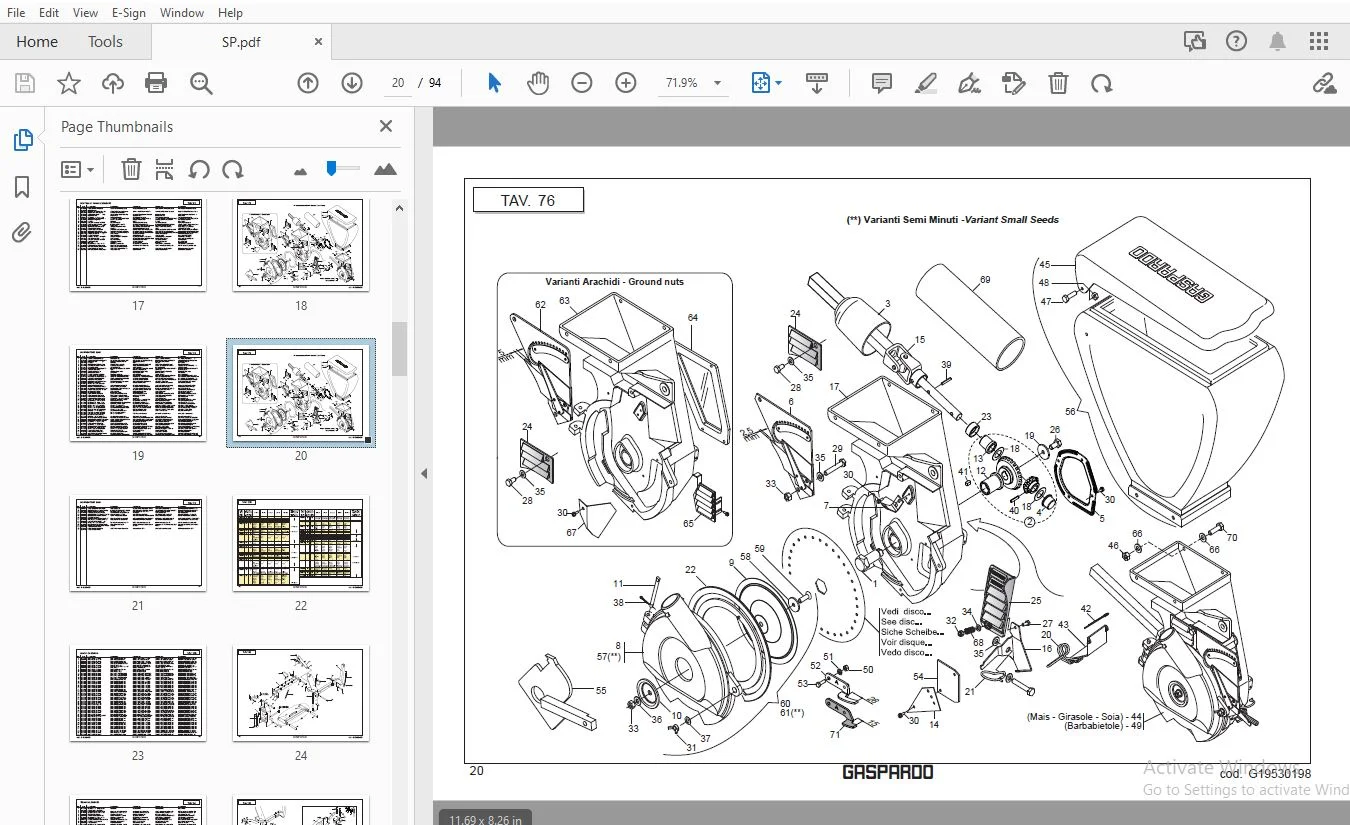This screenshot has height=825, width=1350.
Task: Click the edit page stamp tool
Action: click(1014, 83)
